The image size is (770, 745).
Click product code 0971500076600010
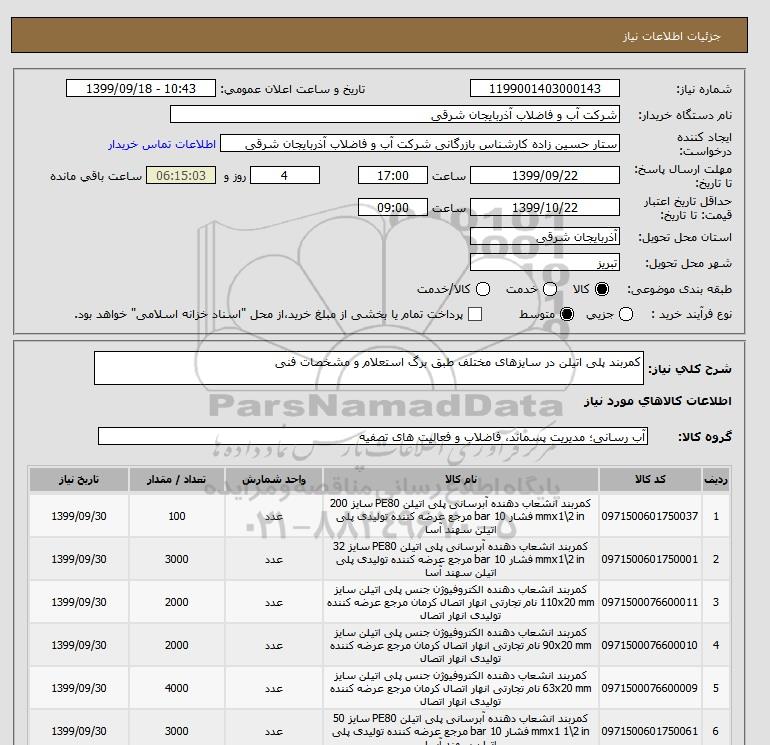(x=650, y=645)
